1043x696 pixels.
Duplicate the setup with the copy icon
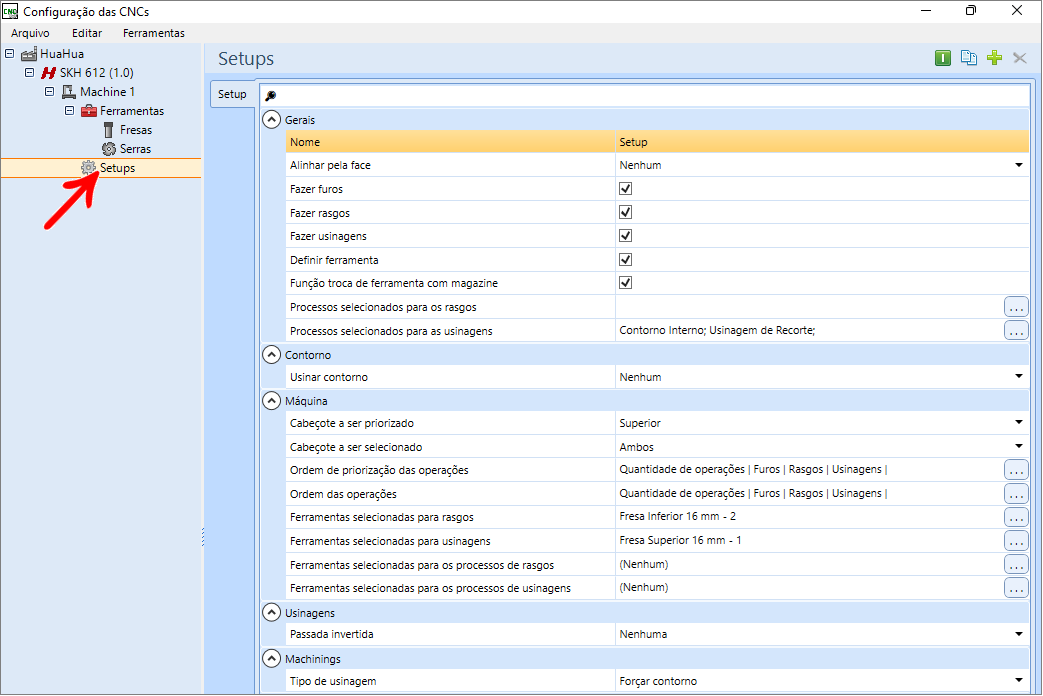pos(968,59)
